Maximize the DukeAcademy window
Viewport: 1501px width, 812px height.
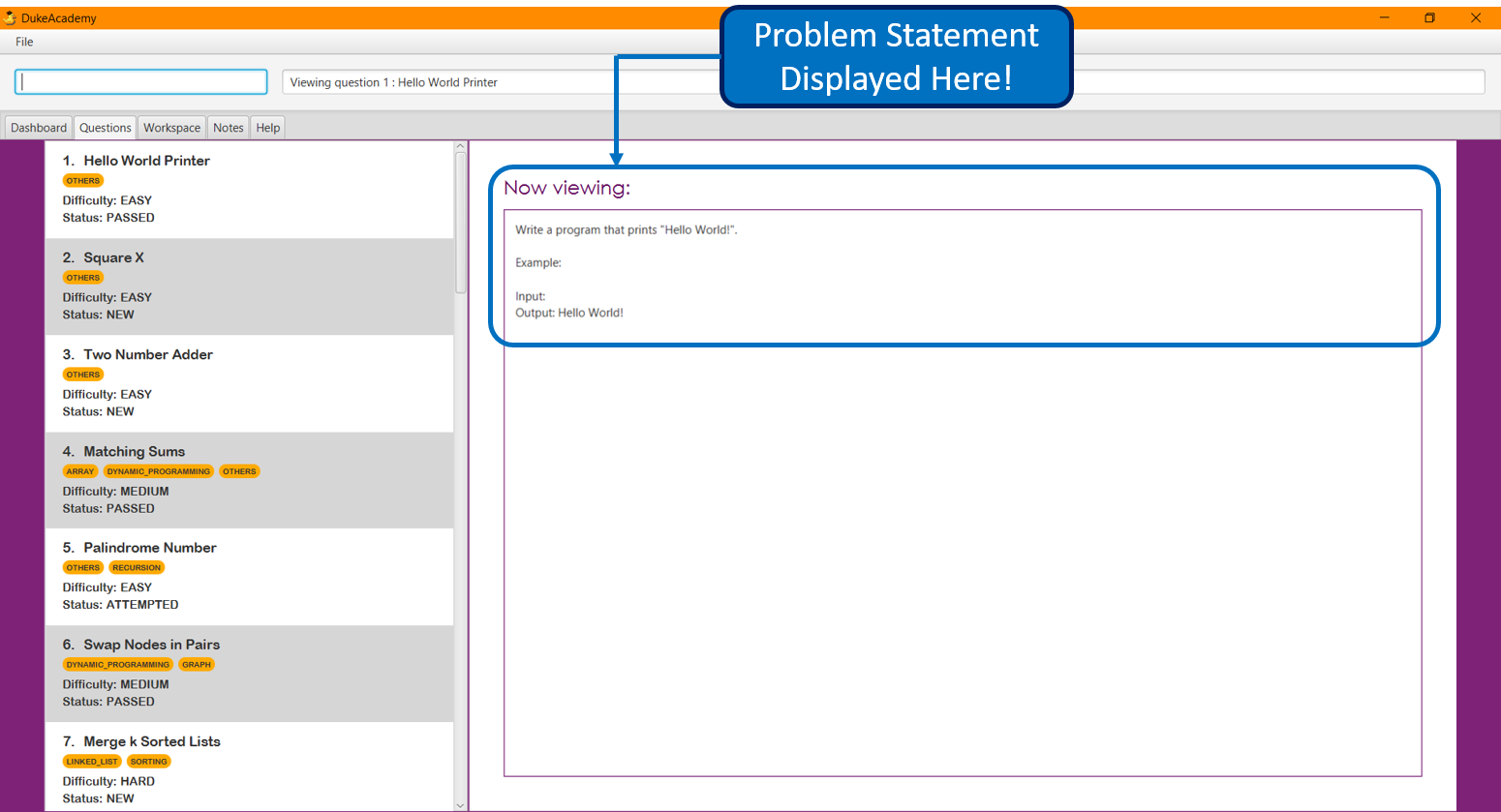(x=1429, y=17)
